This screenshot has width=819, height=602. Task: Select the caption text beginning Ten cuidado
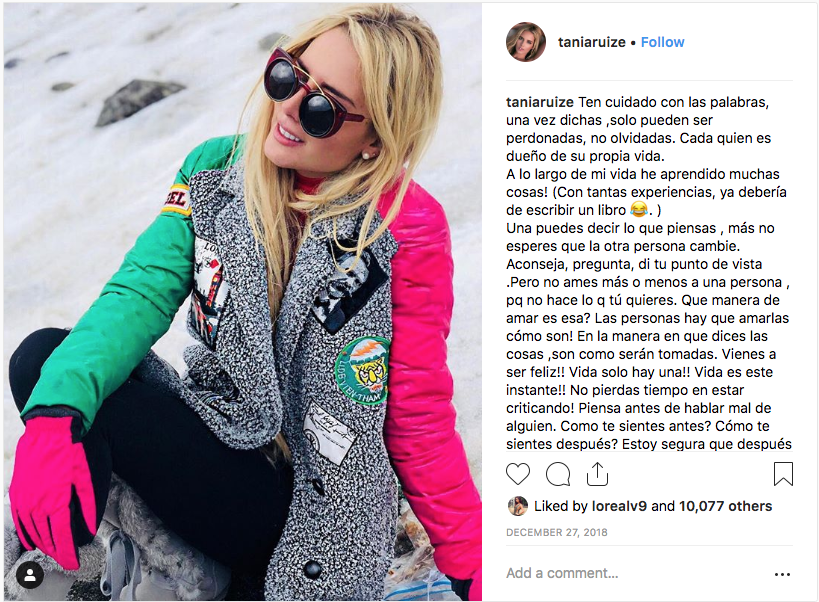click(x=648, y=273)
